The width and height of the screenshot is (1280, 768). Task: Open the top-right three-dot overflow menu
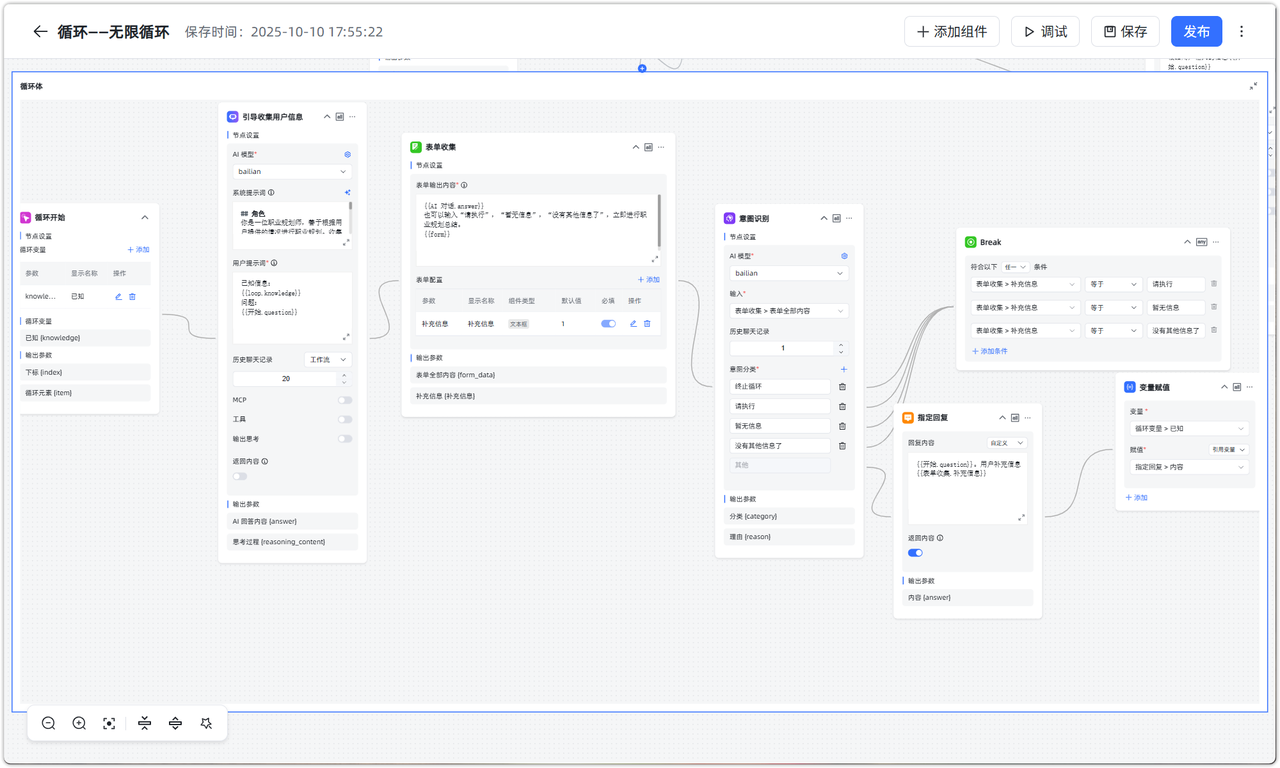coord(1242,32)
